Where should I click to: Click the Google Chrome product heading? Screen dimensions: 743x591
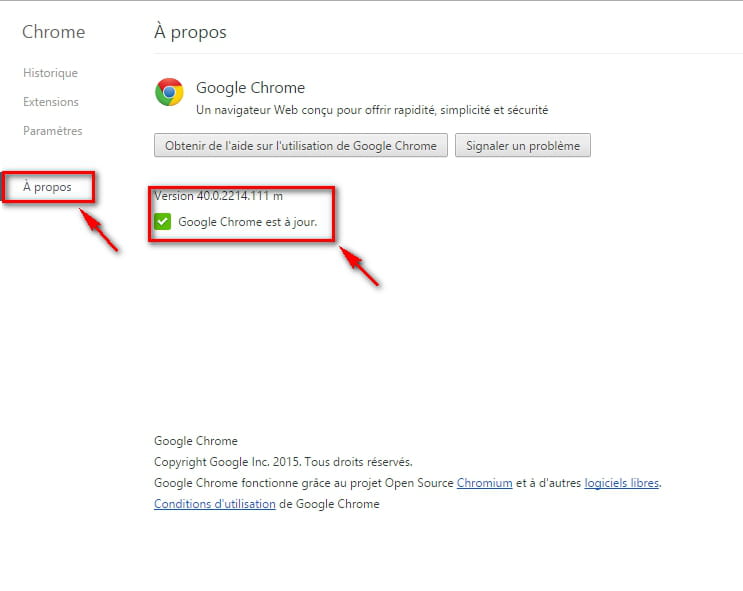point(250,88)
